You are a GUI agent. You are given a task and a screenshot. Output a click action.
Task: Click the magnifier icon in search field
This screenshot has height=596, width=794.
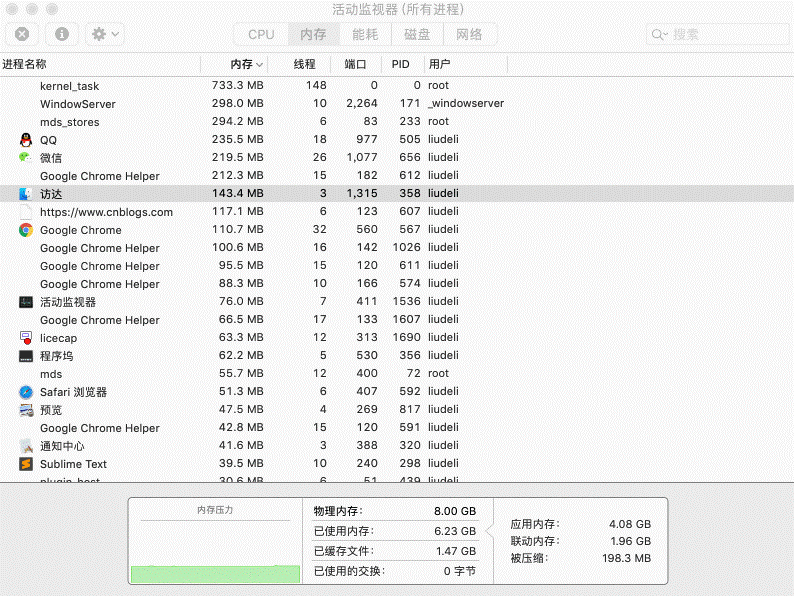(x=659, y=34)
